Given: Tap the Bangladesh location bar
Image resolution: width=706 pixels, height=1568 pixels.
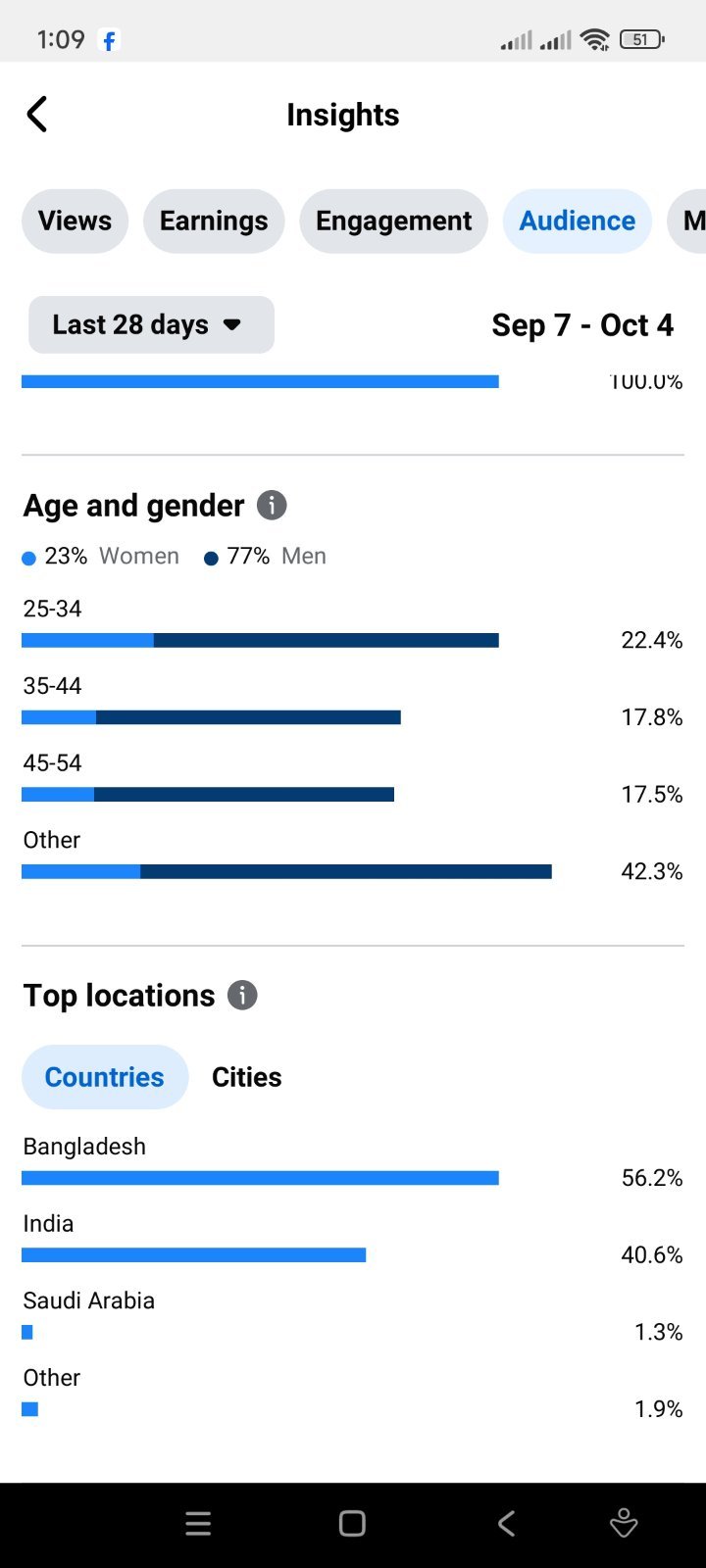Looking at the screenshot, I should pos(260,1178).
